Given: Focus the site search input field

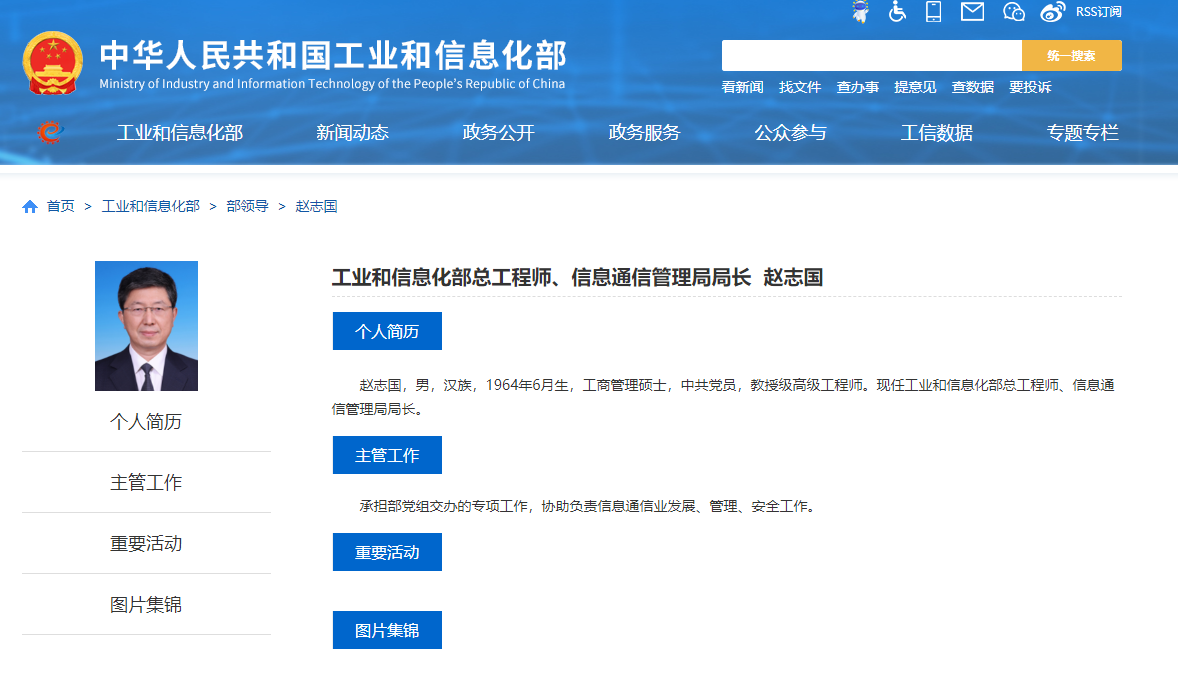Looking at the screenshot, I should [871, 56].
